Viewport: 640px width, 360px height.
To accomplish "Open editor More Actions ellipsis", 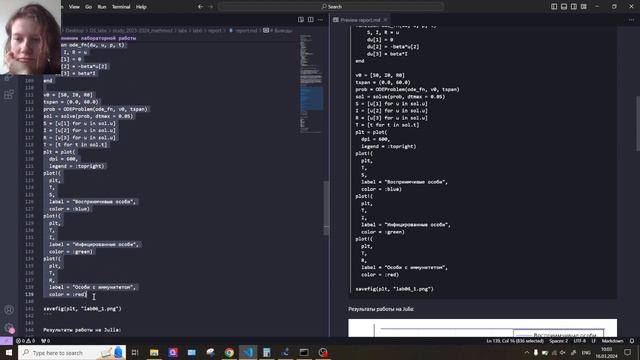I will (x=320, y=20).
